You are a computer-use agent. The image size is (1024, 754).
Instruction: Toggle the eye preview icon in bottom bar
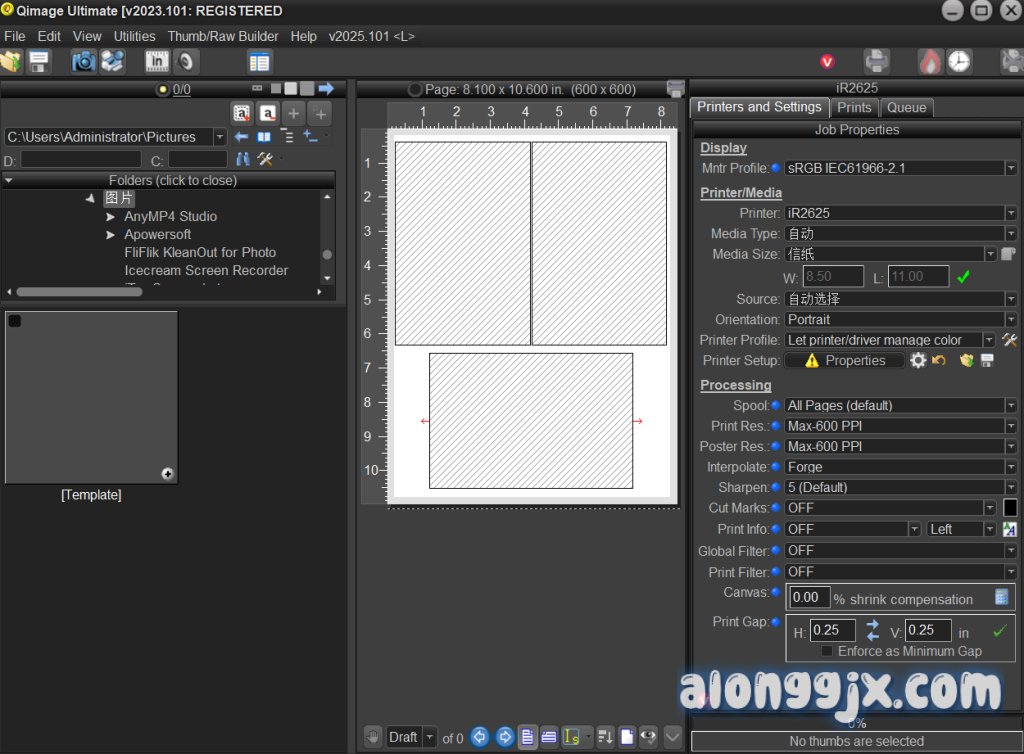(x=648, y=737)
